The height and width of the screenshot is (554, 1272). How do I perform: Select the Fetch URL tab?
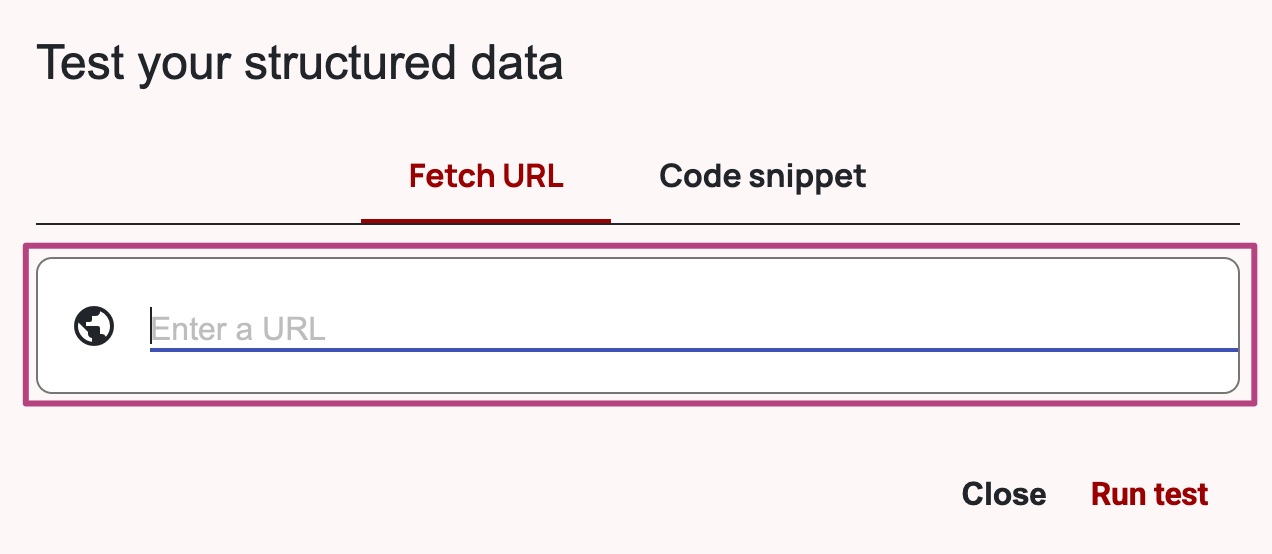tap(486, 177)
